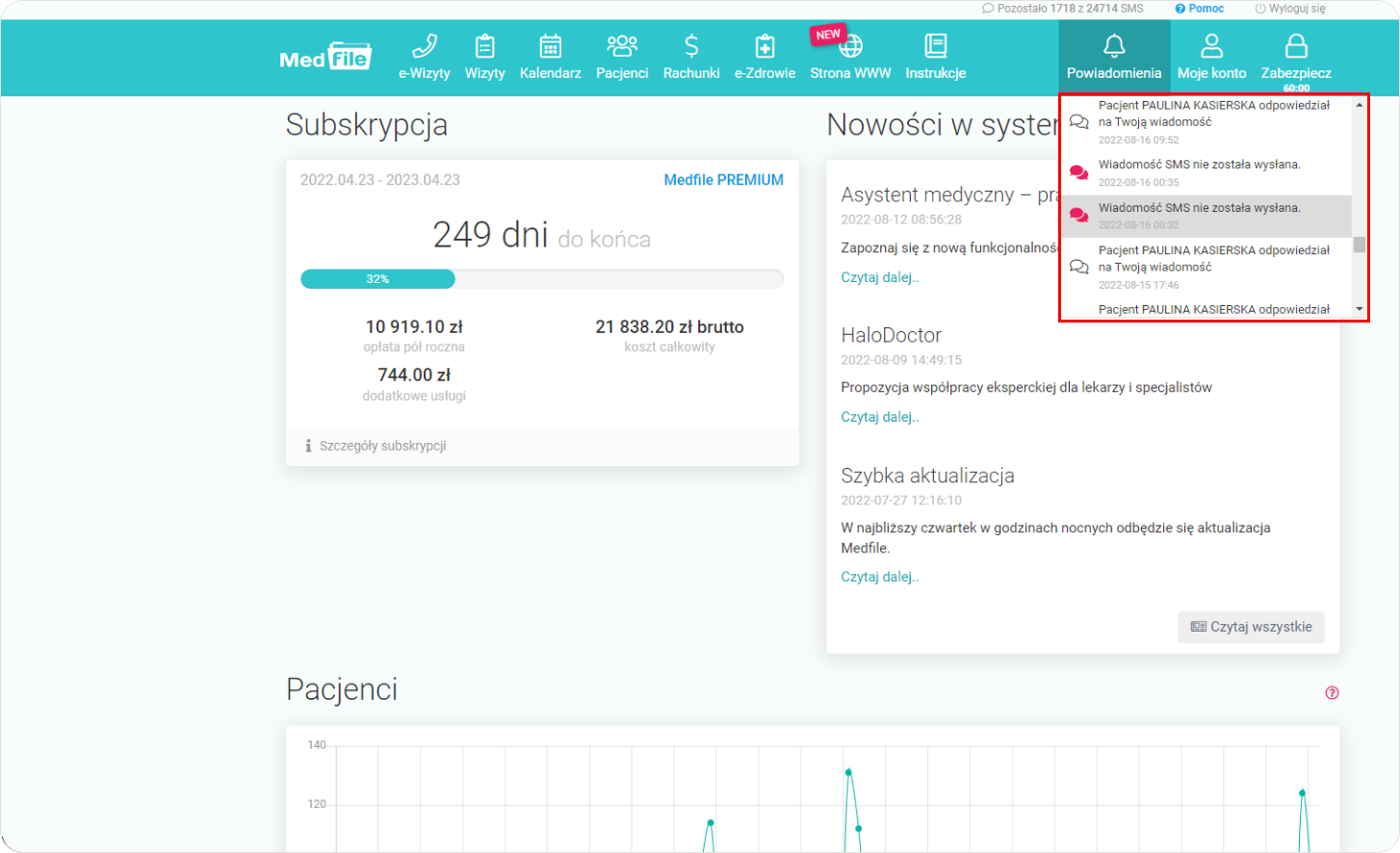
Task: Click the Powiadomienia bell icon
Action: click(x=1114, y=45)
